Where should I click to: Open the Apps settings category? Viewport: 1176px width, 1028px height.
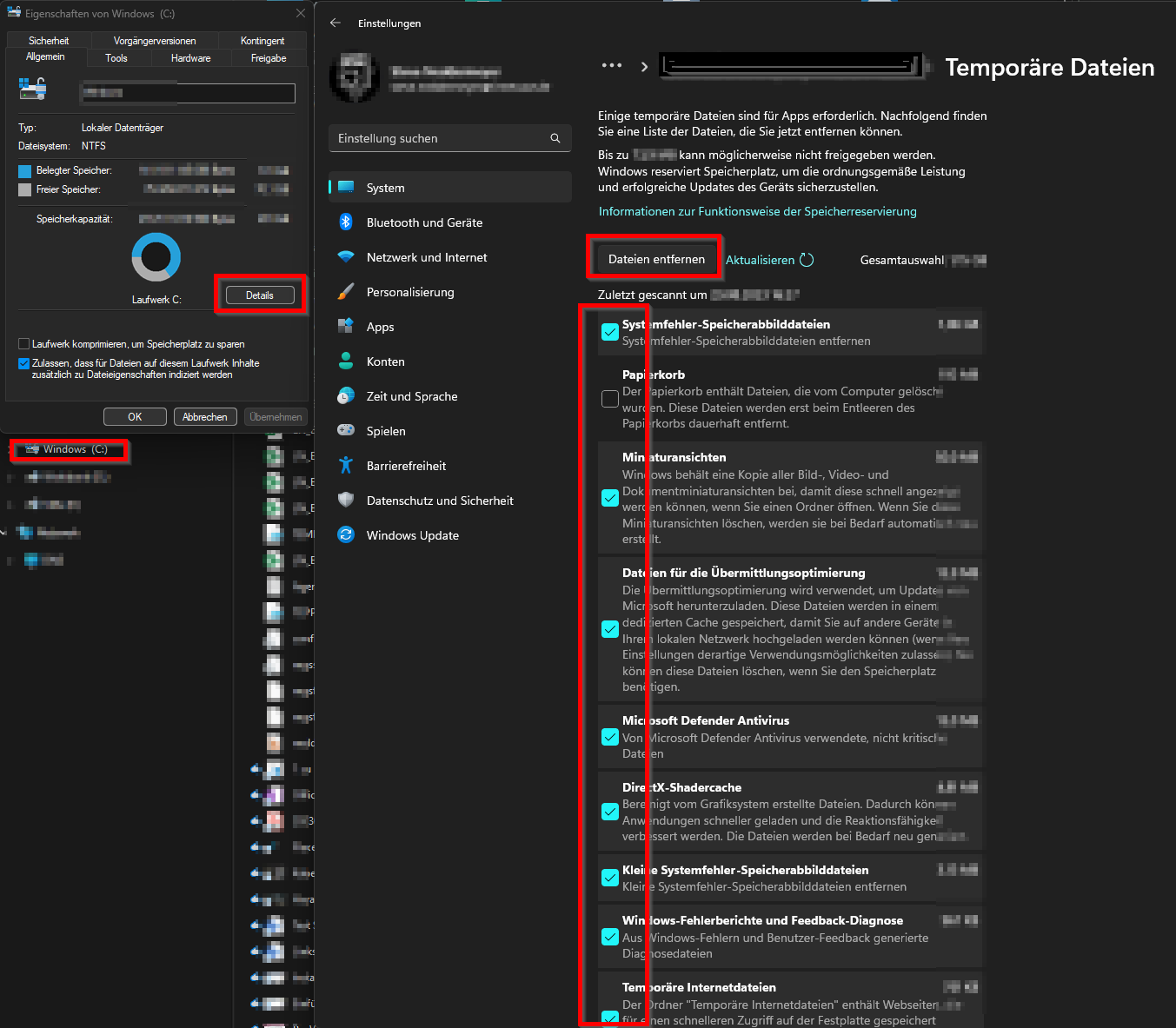[449, 327]
